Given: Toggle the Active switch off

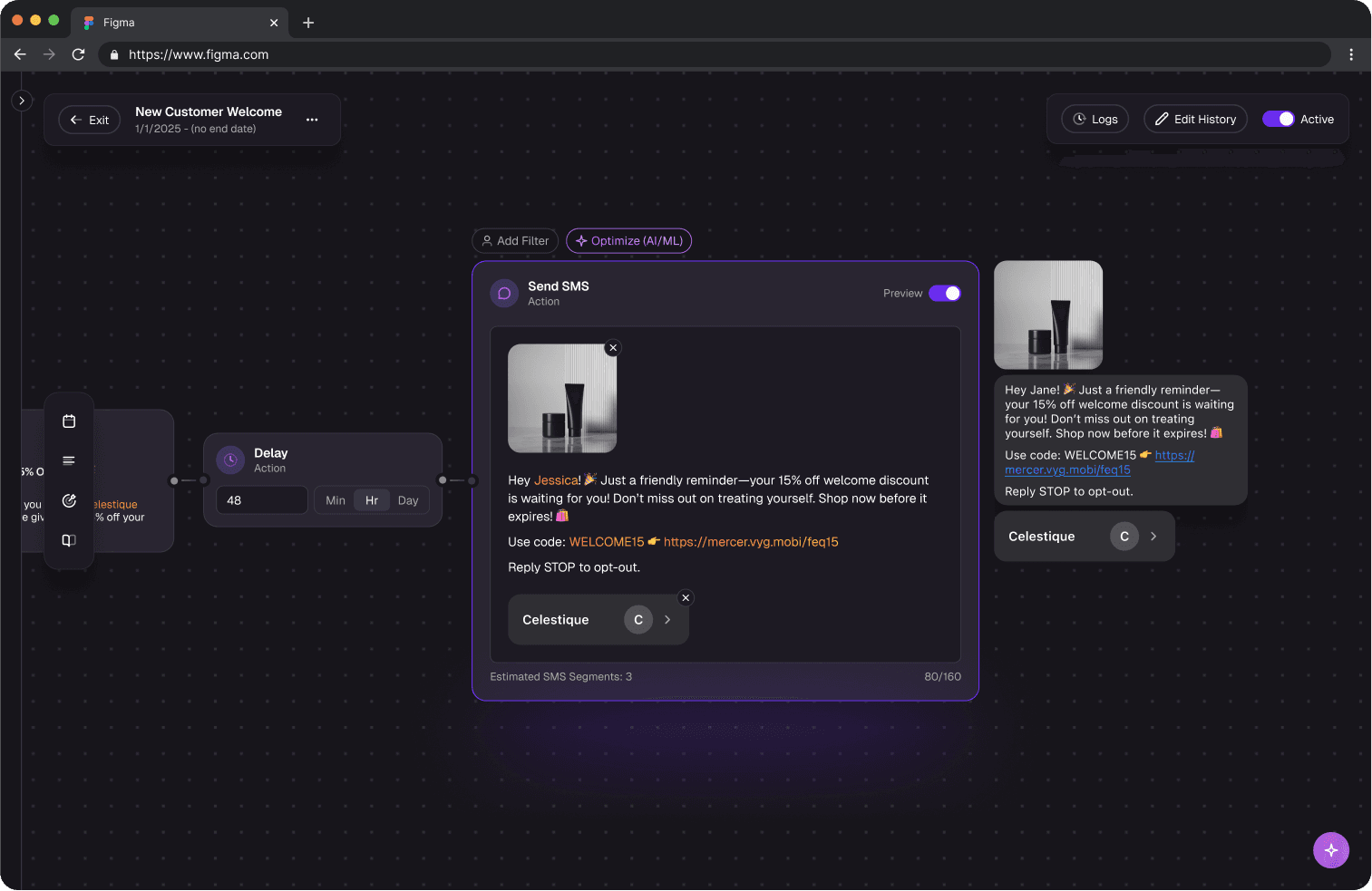Looking at the screenshot, I should click(x=1280, y=118).
